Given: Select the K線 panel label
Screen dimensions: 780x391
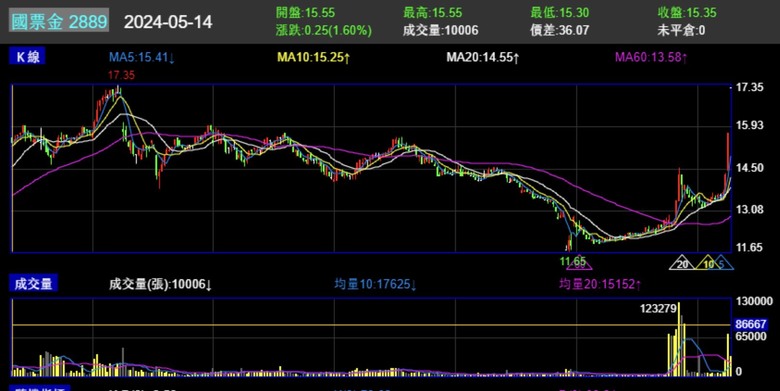Looking at the screenshot, I should pyautogui.click(x=27, y=56).
